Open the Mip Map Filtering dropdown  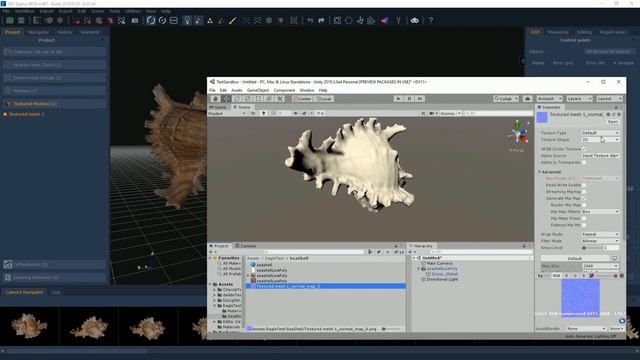click(x=600, y=212)
